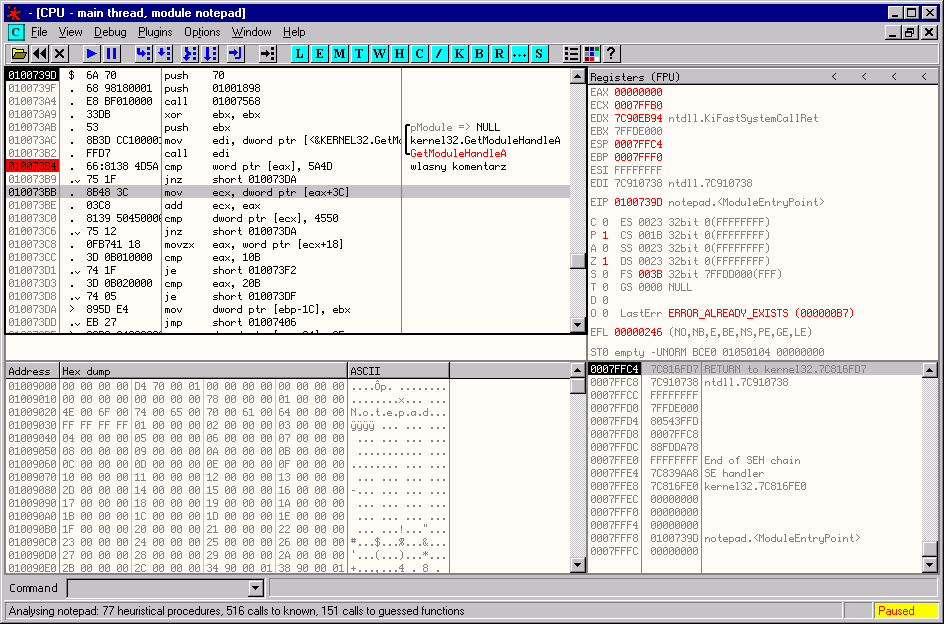This screenshot has width=944, height=624.
Task: Pause execution with the pause toolbar icon
Action: point(111,54)
